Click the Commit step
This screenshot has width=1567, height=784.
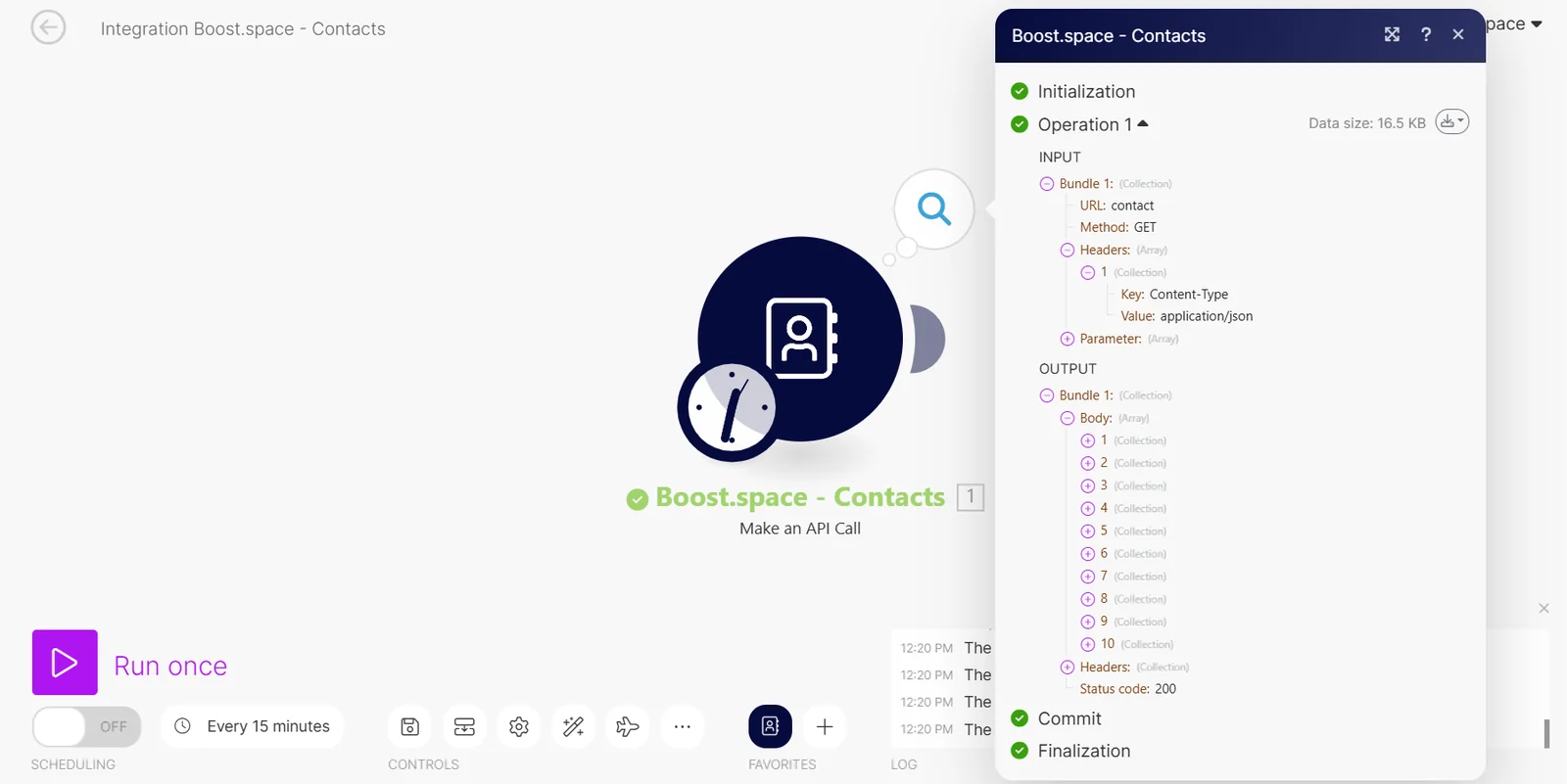[1069, 718]
